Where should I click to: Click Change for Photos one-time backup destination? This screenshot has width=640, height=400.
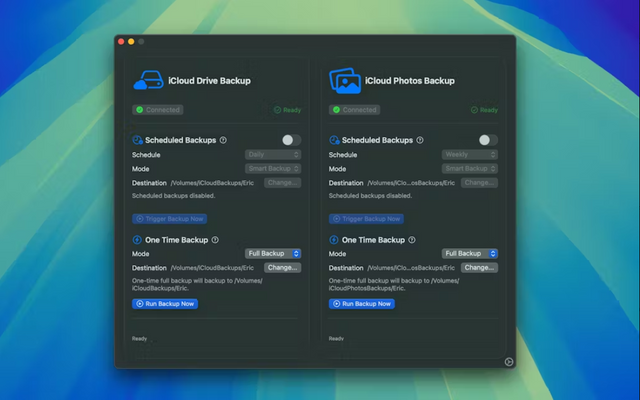pos(479,267)
